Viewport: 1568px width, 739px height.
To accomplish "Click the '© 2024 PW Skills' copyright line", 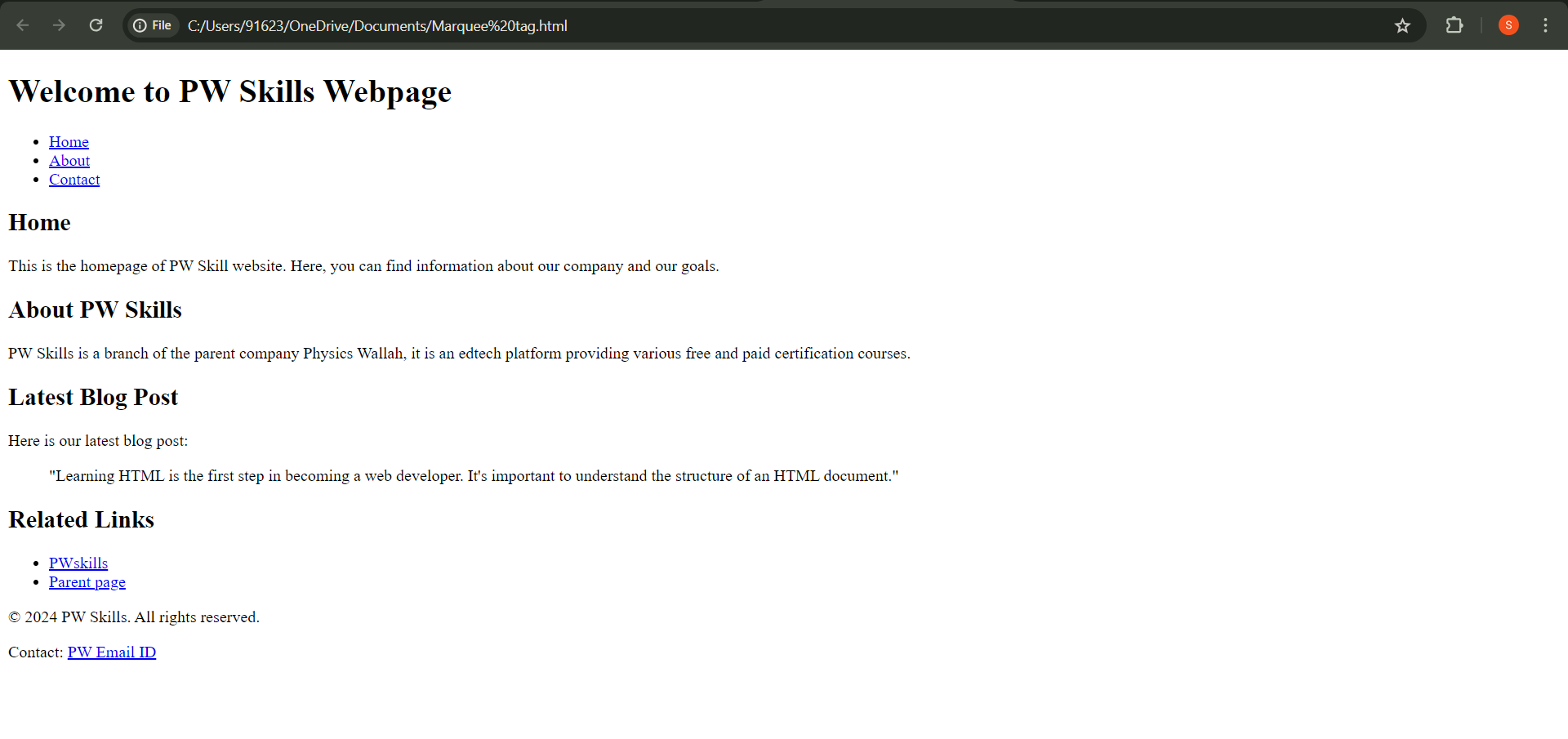I will point(134,617).
